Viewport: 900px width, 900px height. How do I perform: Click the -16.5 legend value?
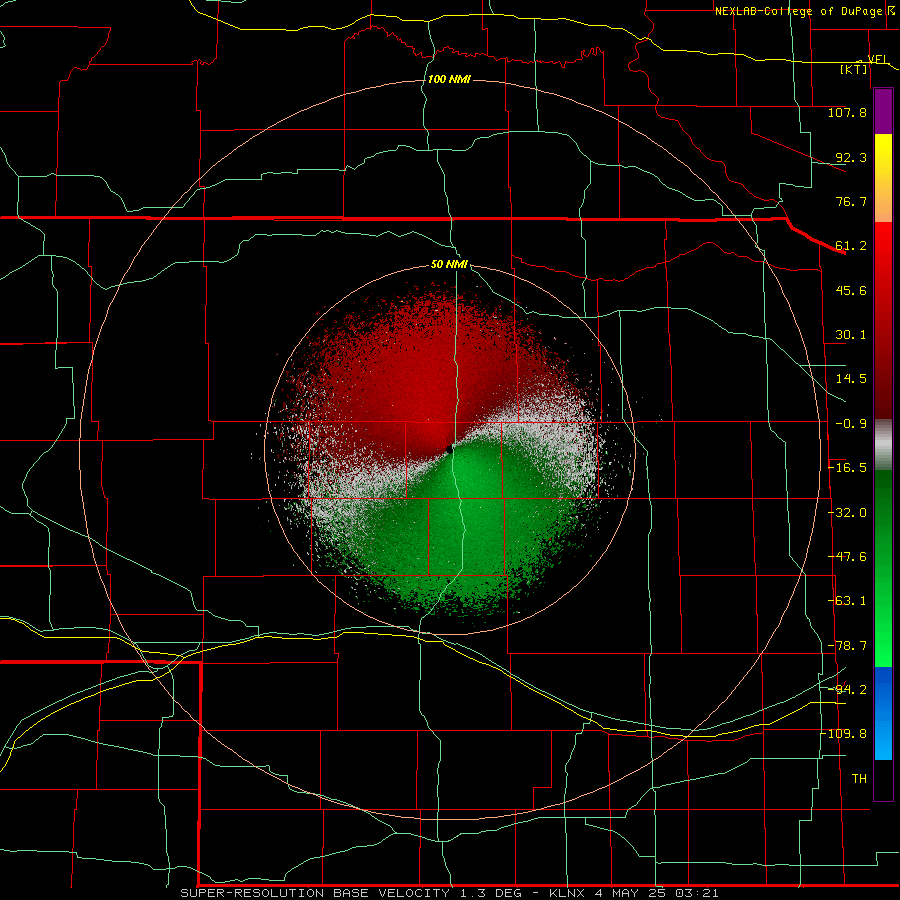(847, 468)
